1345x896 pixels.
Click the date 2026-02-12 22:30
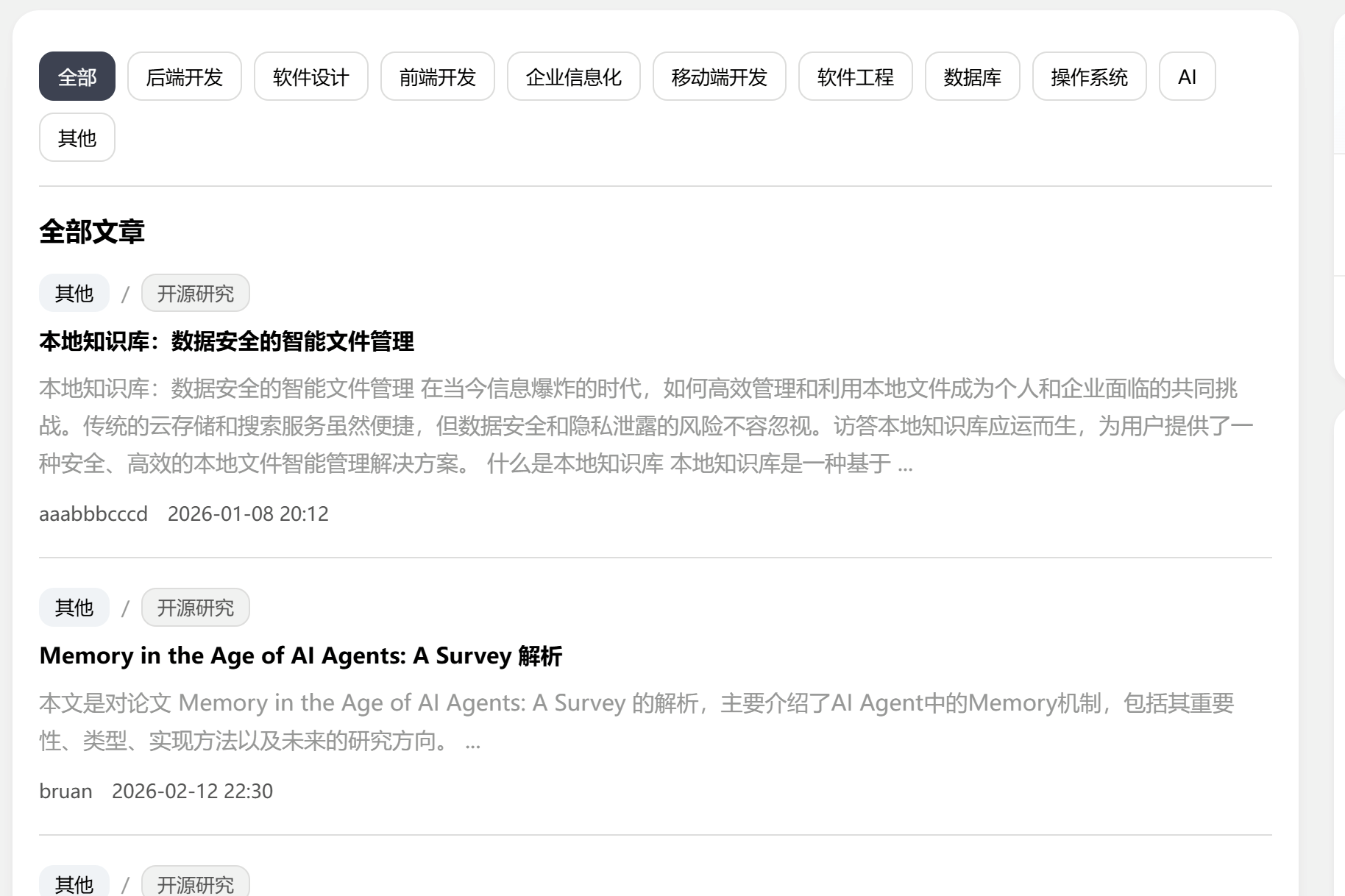pos(192,791)
